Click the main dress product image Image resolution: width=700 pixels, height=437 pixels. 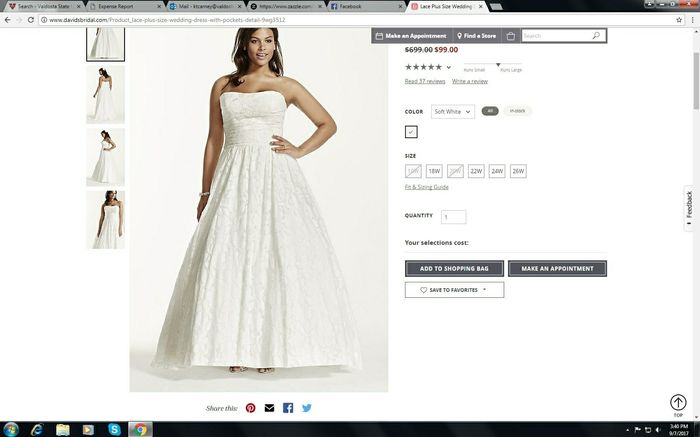(x=258, y=210)
